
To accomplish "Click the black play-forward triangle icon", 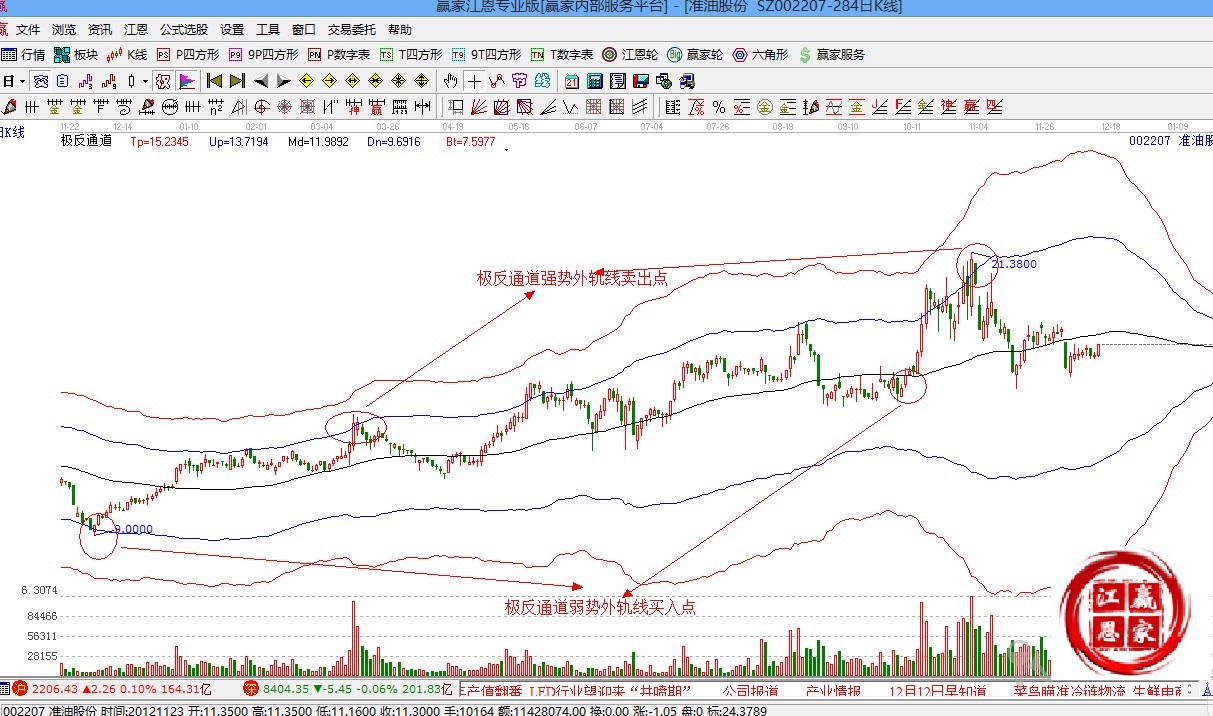I will tap(283, 81).
